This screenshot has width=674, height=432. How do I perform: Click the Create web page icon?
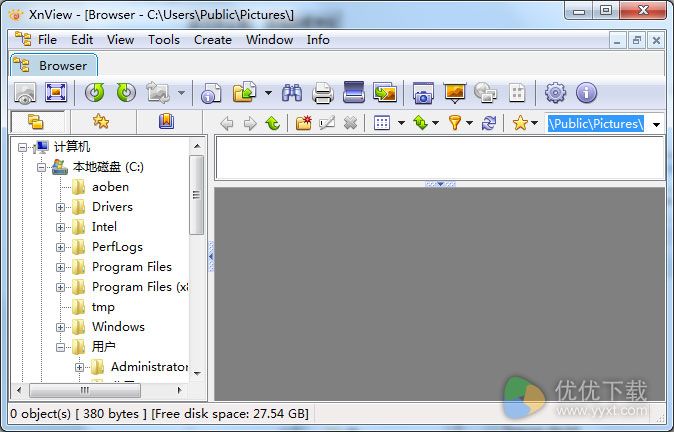click(486, 92)
